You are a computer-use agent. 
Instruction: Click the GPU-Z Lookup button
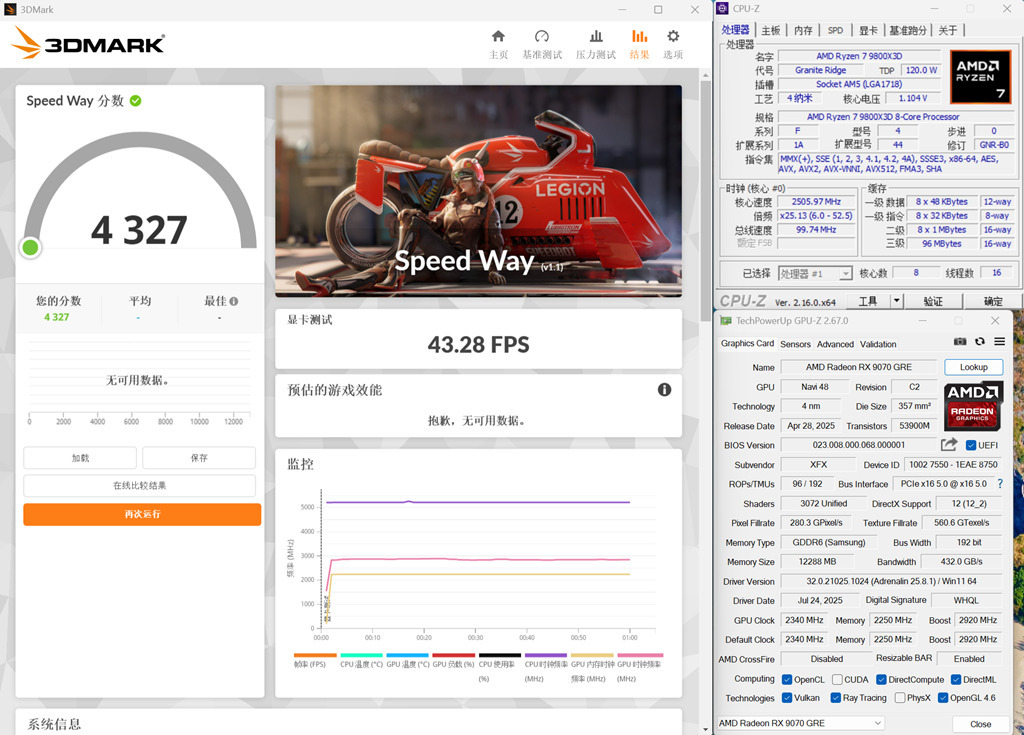coord(973,367)
